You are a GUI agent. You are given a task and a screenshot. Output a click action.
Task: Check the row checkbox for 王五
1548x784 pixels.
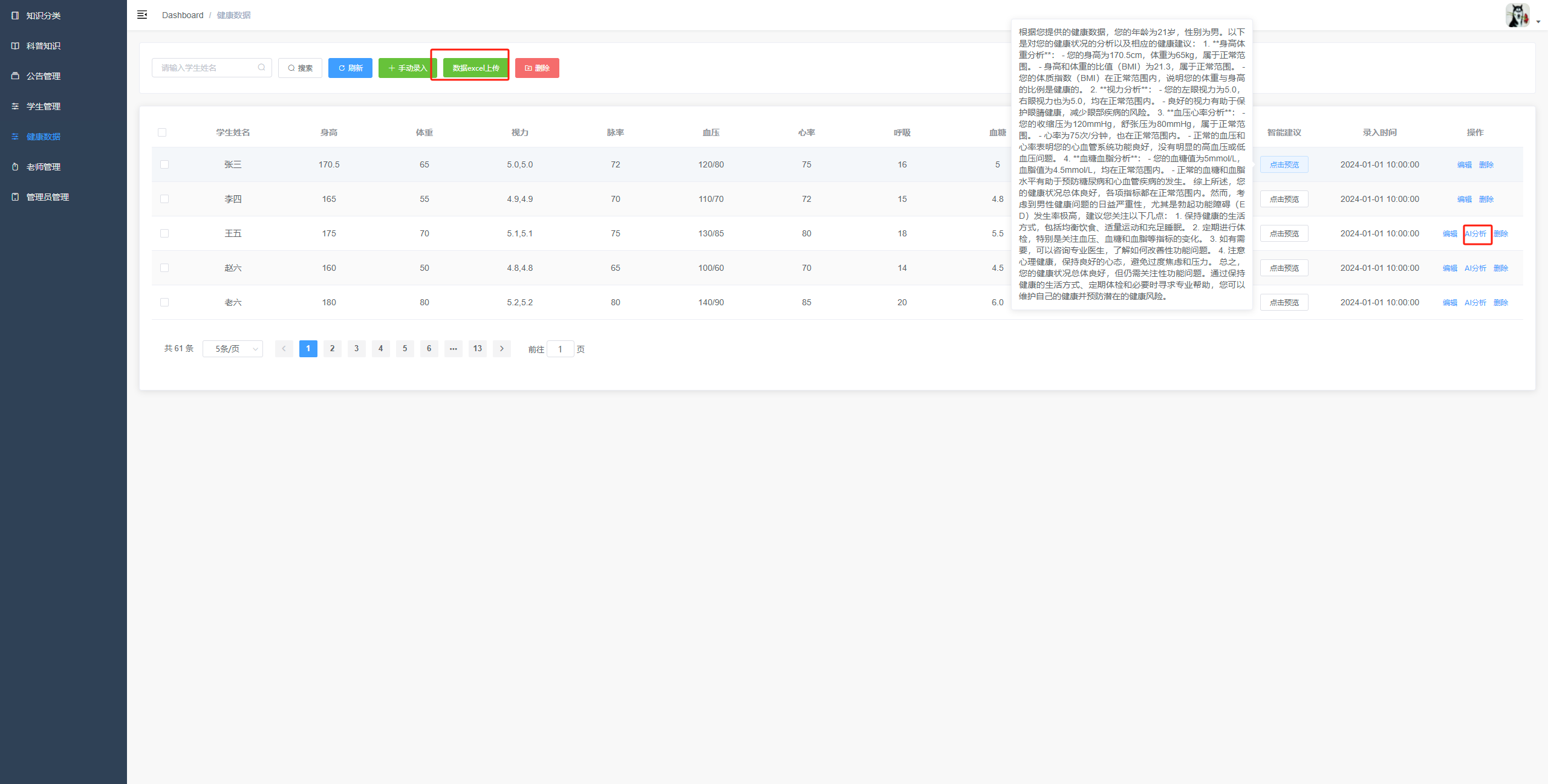(164, 233)
